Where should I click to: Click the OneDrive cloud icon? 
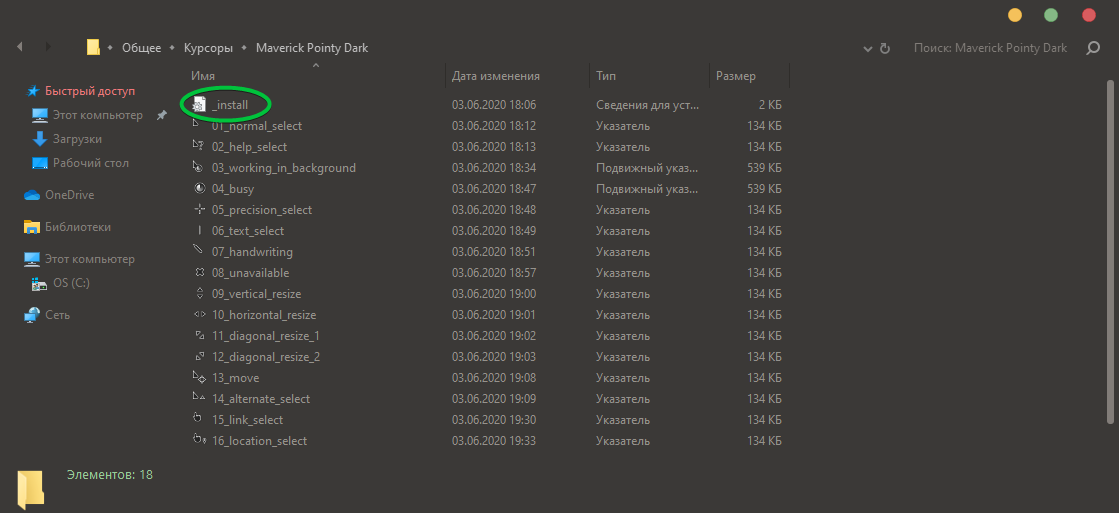[x=32, y=195]
